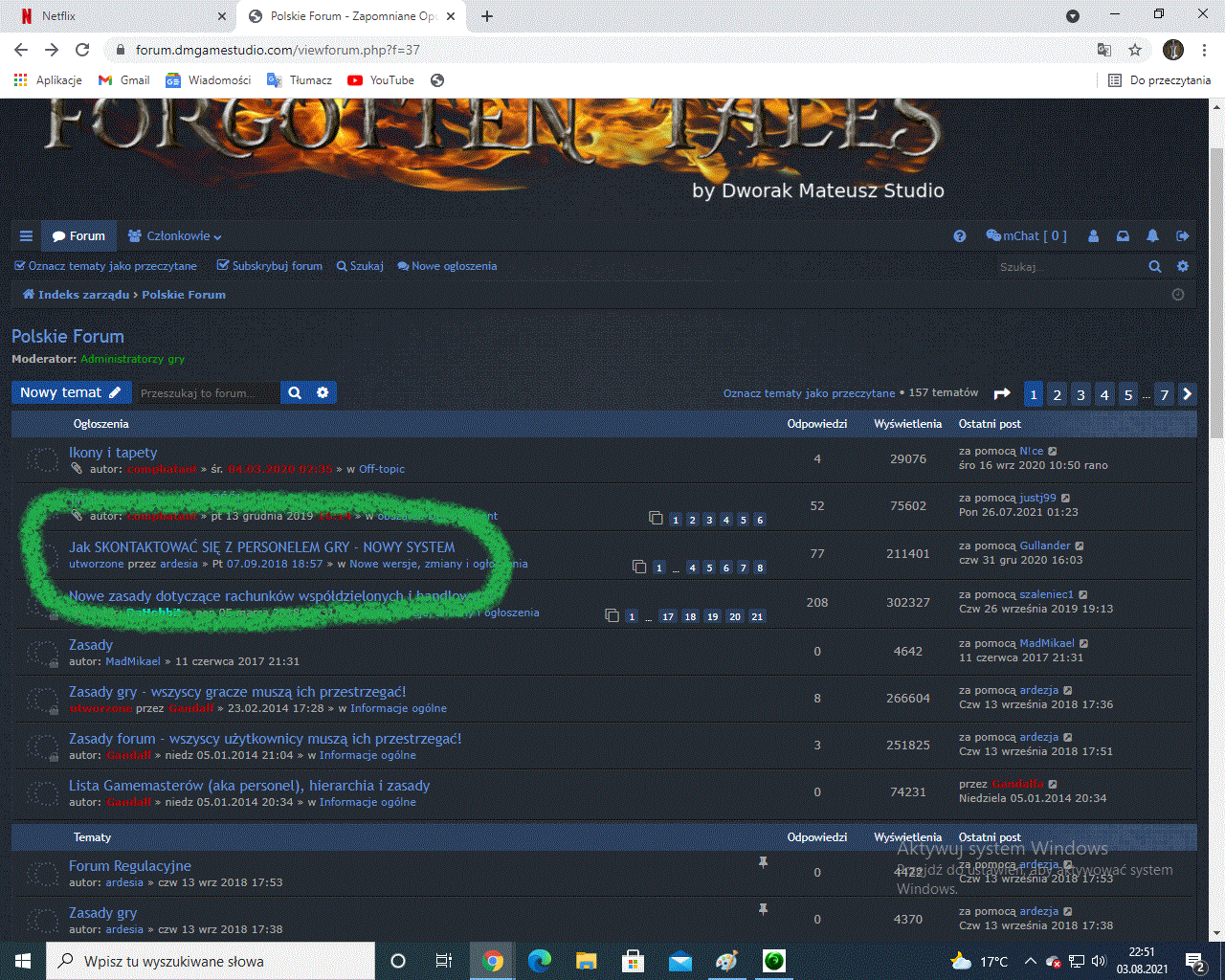The image size is (1225, 980).
Task: Show hidden system tray icons chevron
Action: 1030,961
